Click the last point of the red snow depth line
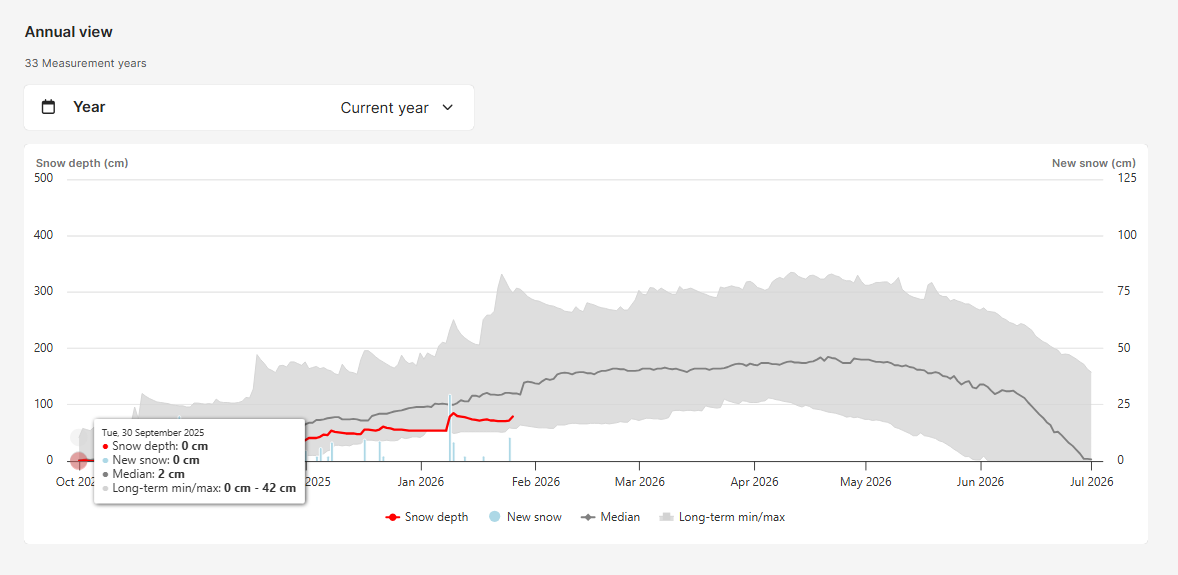Viewport: 1178px width, 575px height. 513,417
